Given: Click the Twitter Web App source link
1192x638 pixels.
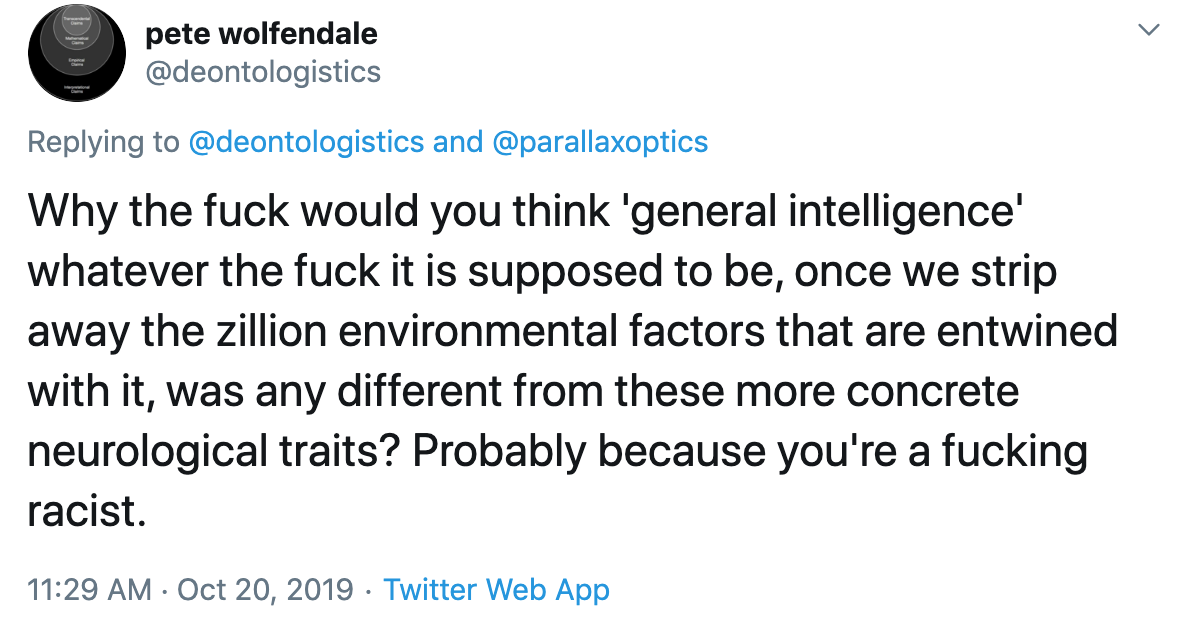Looking at the screenshot, I should (496, 589).
